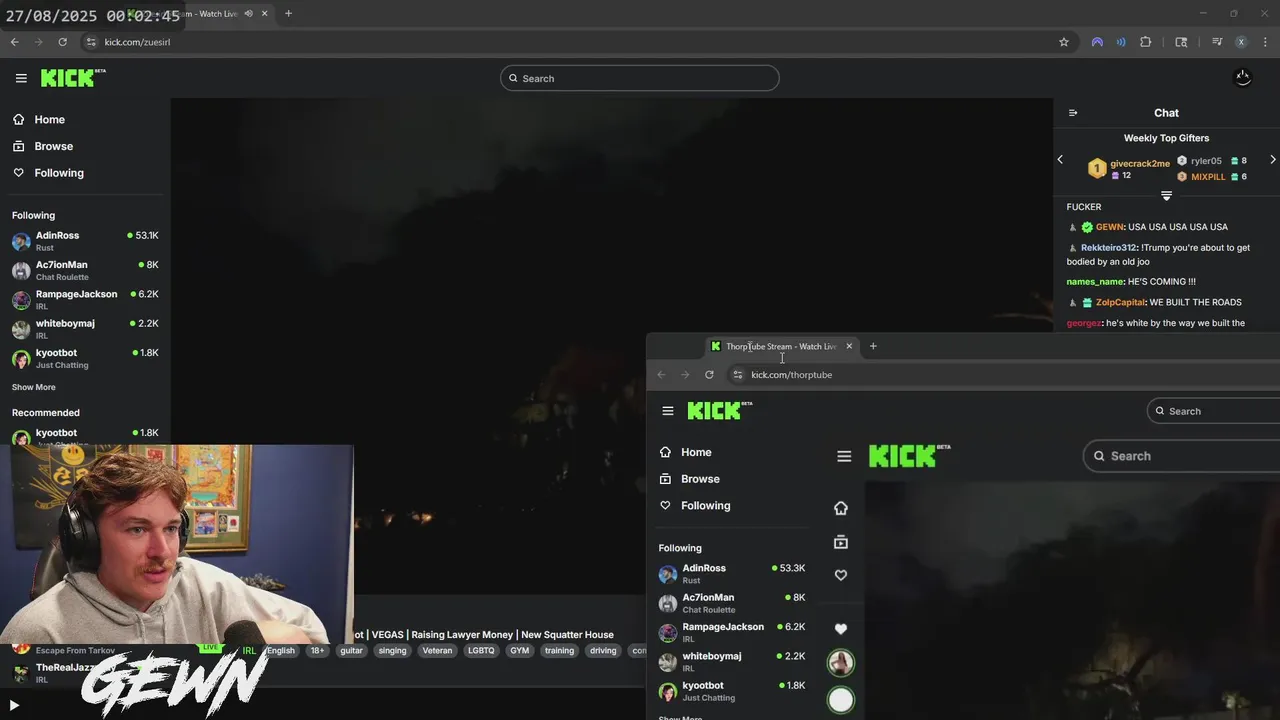Image resolution: width=1280 pixels, height=720 pixels.
Task: Open kyootbot under Recommended in main window
Action: (85, 436)
